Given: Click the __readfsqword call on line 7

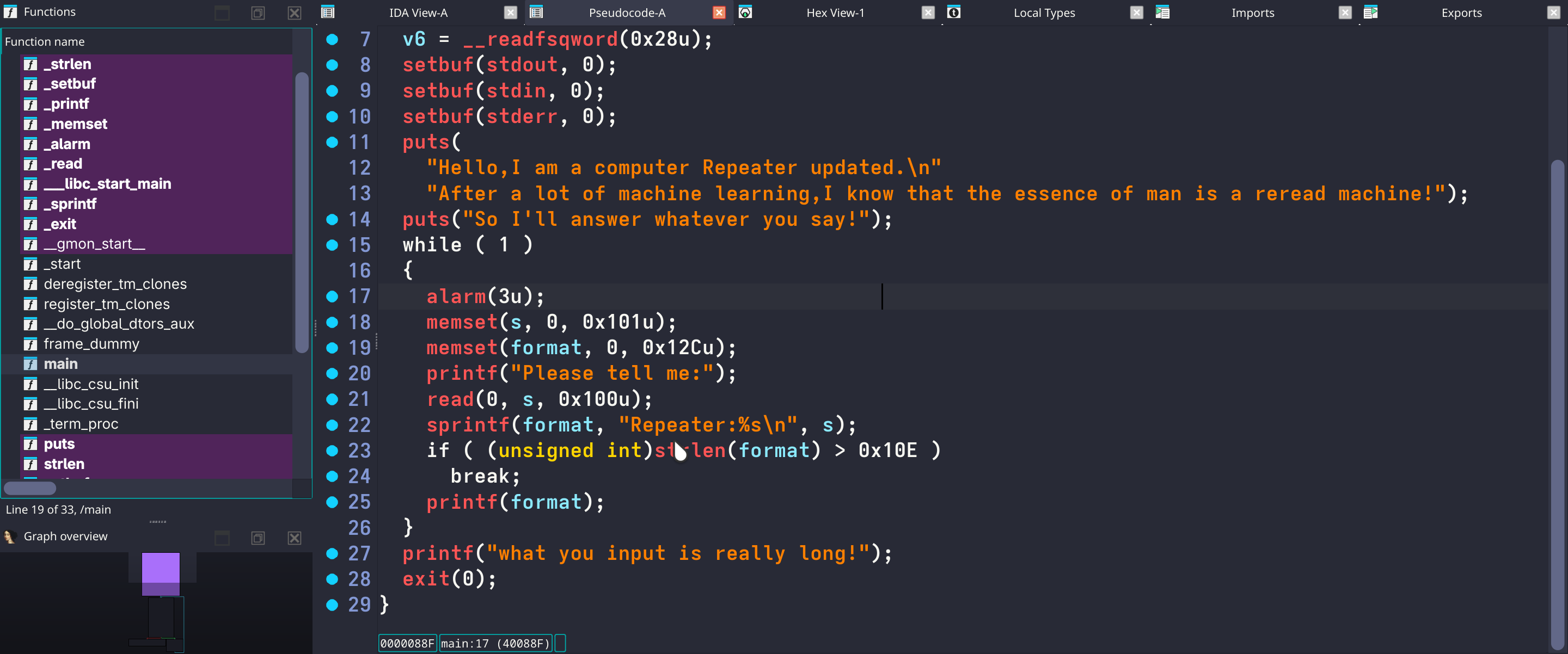Looking at the screenshot, I should click(541, 40).
